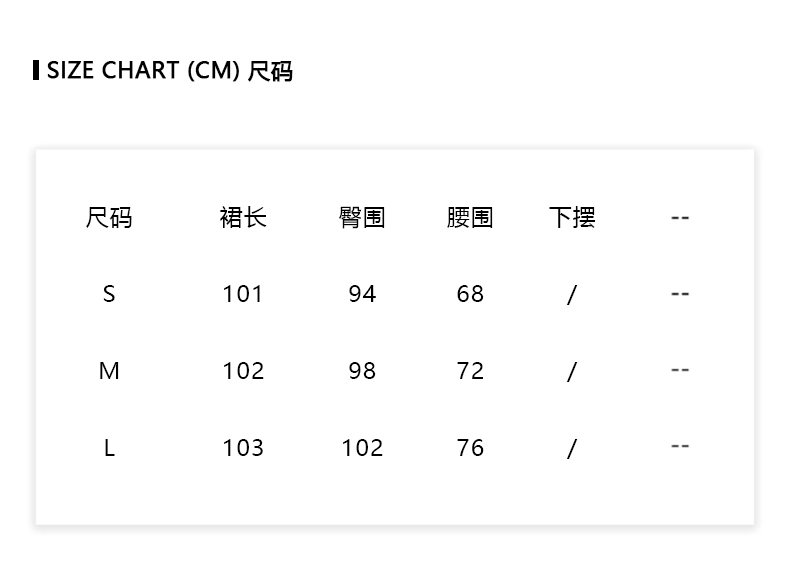Image resolution: width=790 pixels, height=575 pixels.
Task: Select the 腰围 column header
Action: tap(470, 217)
